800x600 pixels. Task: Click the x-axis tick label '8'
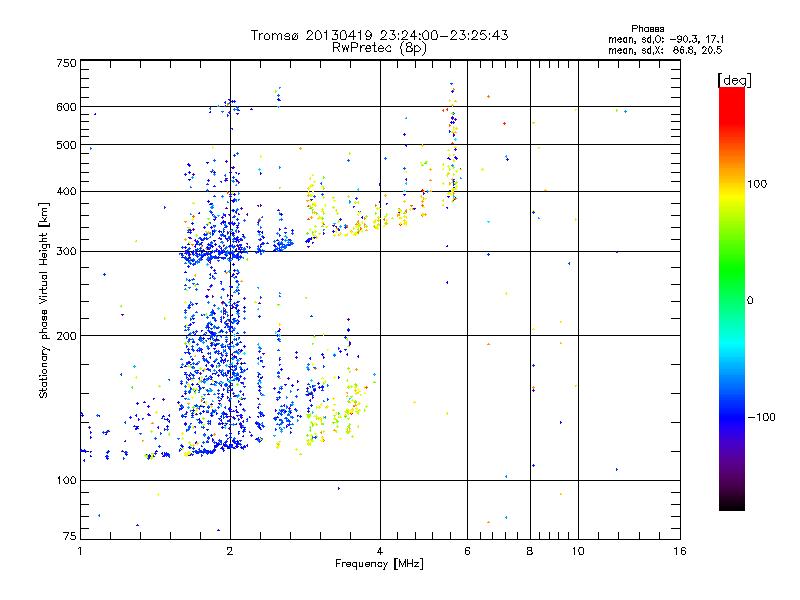530,551
